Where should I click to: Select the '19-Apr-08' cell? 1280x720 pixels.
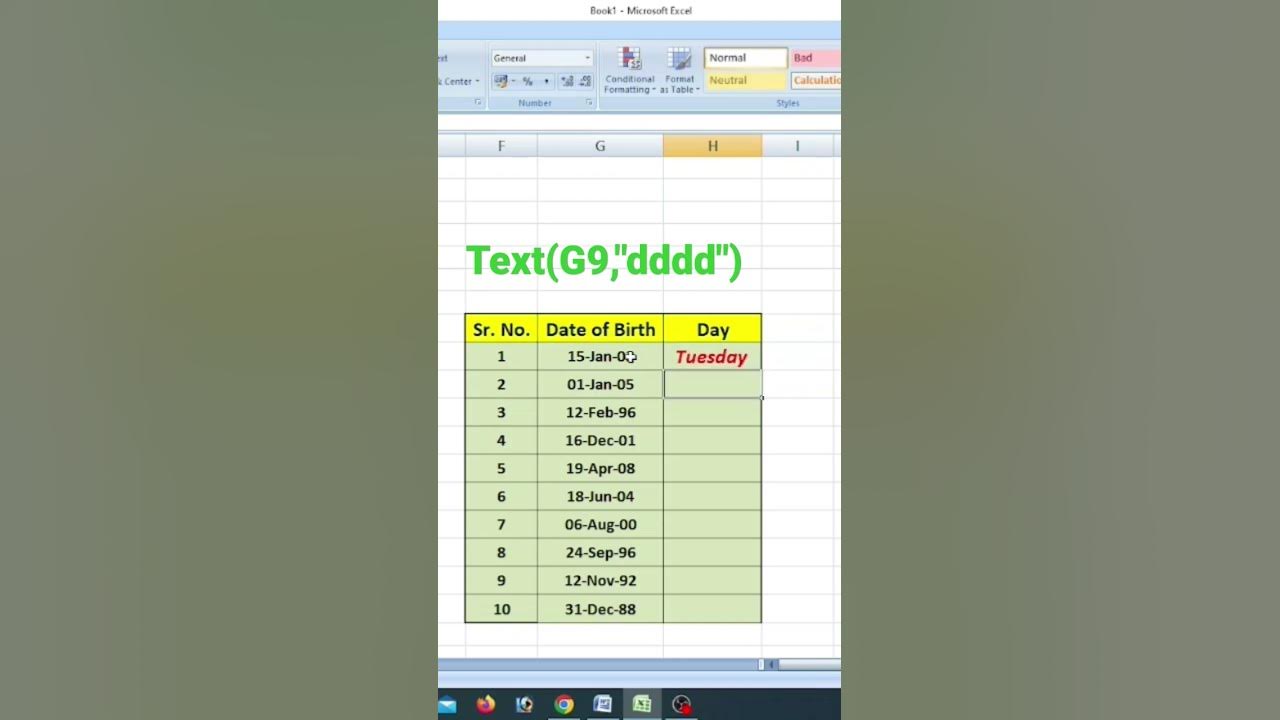coord(600,469)
